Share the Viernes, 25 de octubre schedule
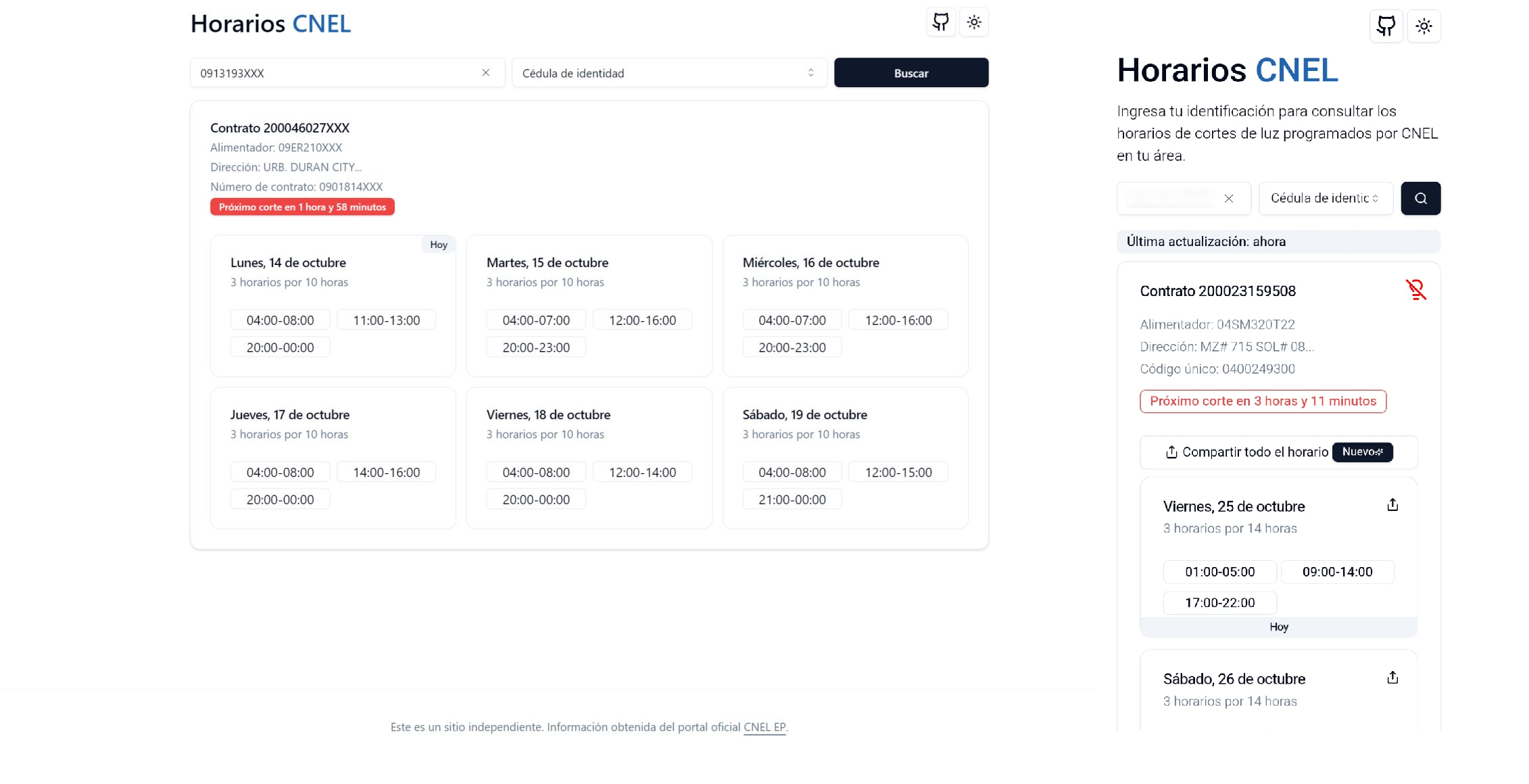The height and width of the screenshot is (784, 1529). coord(1392,505)
